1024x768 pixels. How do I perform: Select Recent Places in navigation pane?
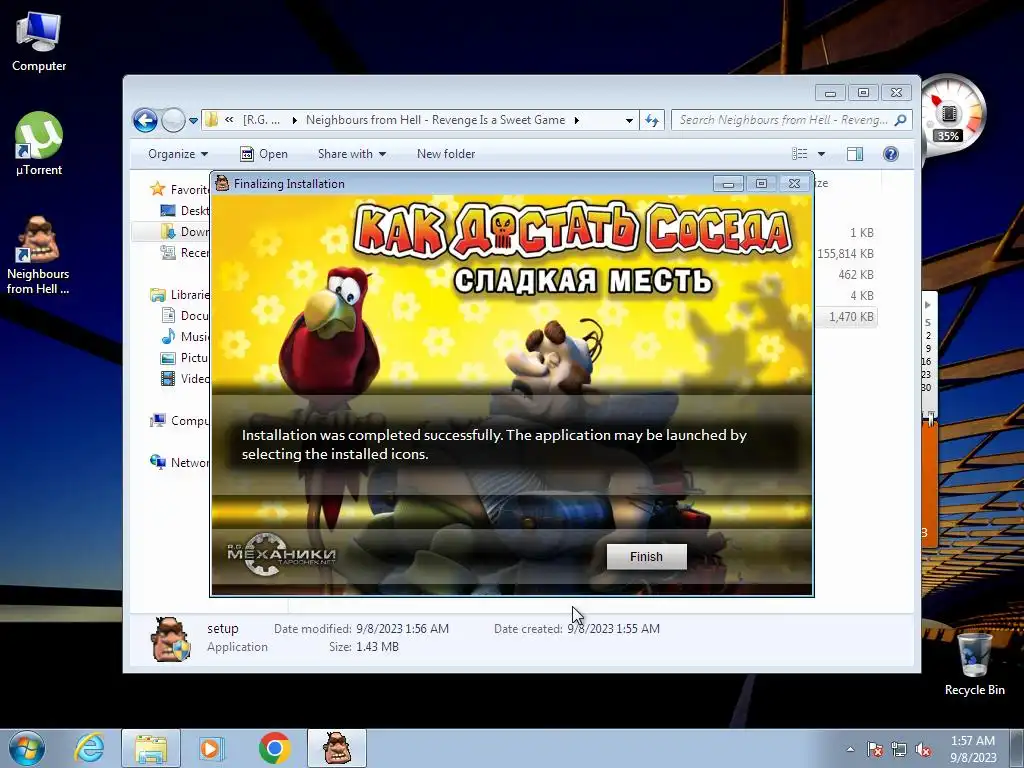185,253
